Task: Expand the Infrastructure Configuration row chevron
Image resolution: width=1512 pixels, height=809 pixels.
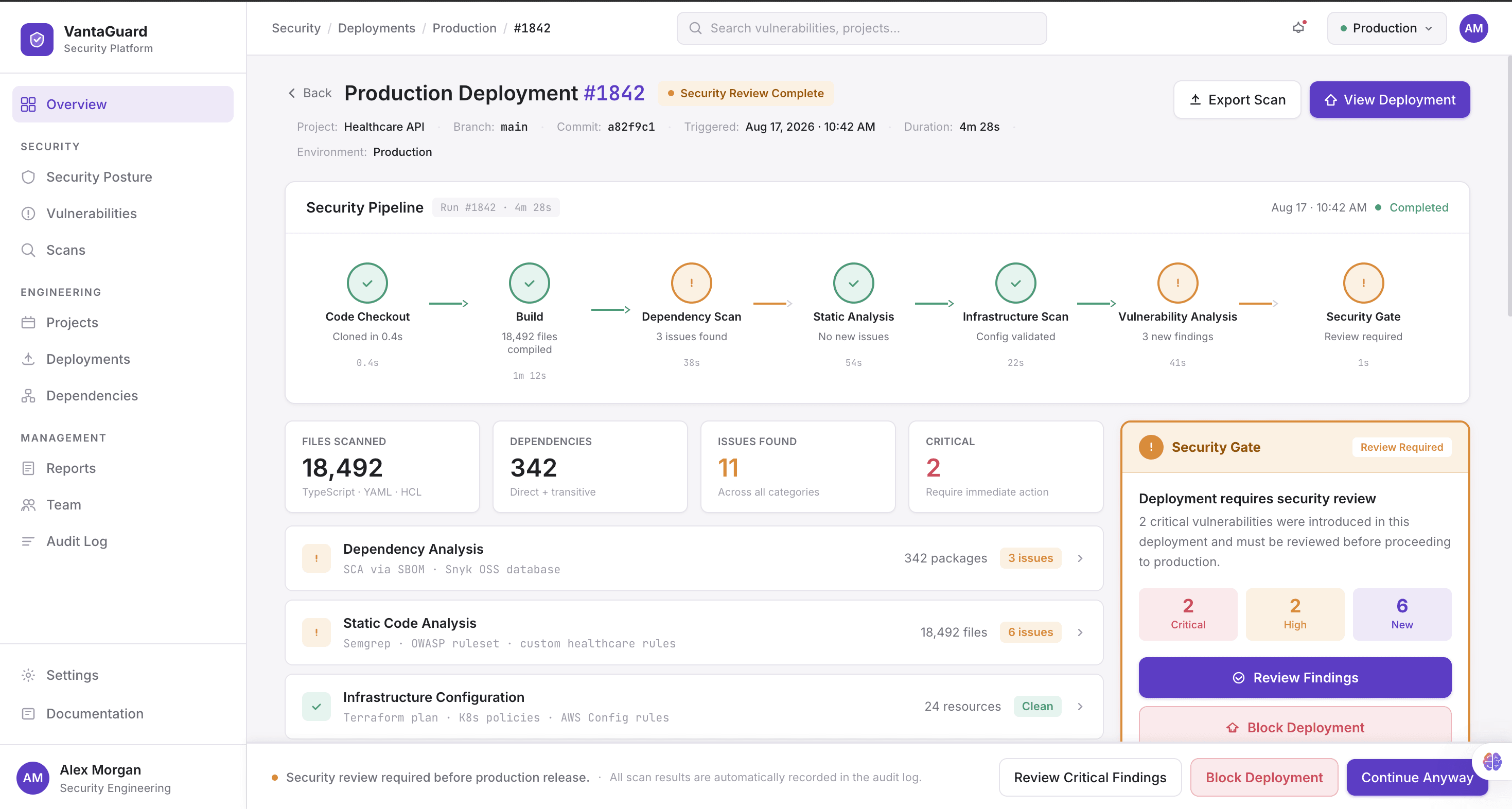Action: (1080, 706)
